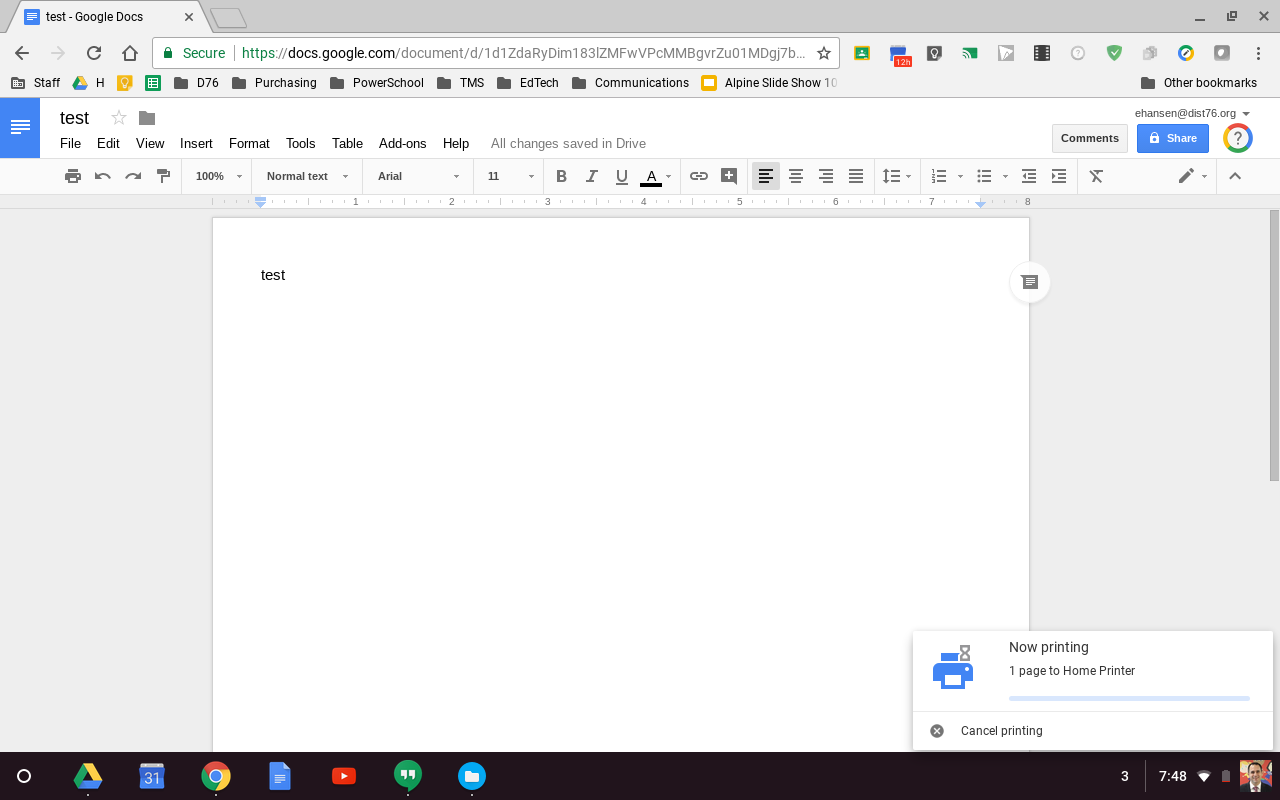This screenshot has width=1280, height=800.
Task: Click Undo arrow in toolbar
Action: (102, 176)
